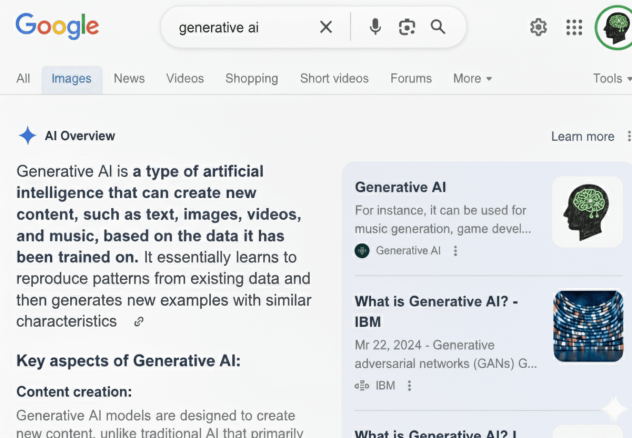The height and width of the screenshot is (438, 632).
Task: Open quick settings gear icon
Action: [538, 27]
